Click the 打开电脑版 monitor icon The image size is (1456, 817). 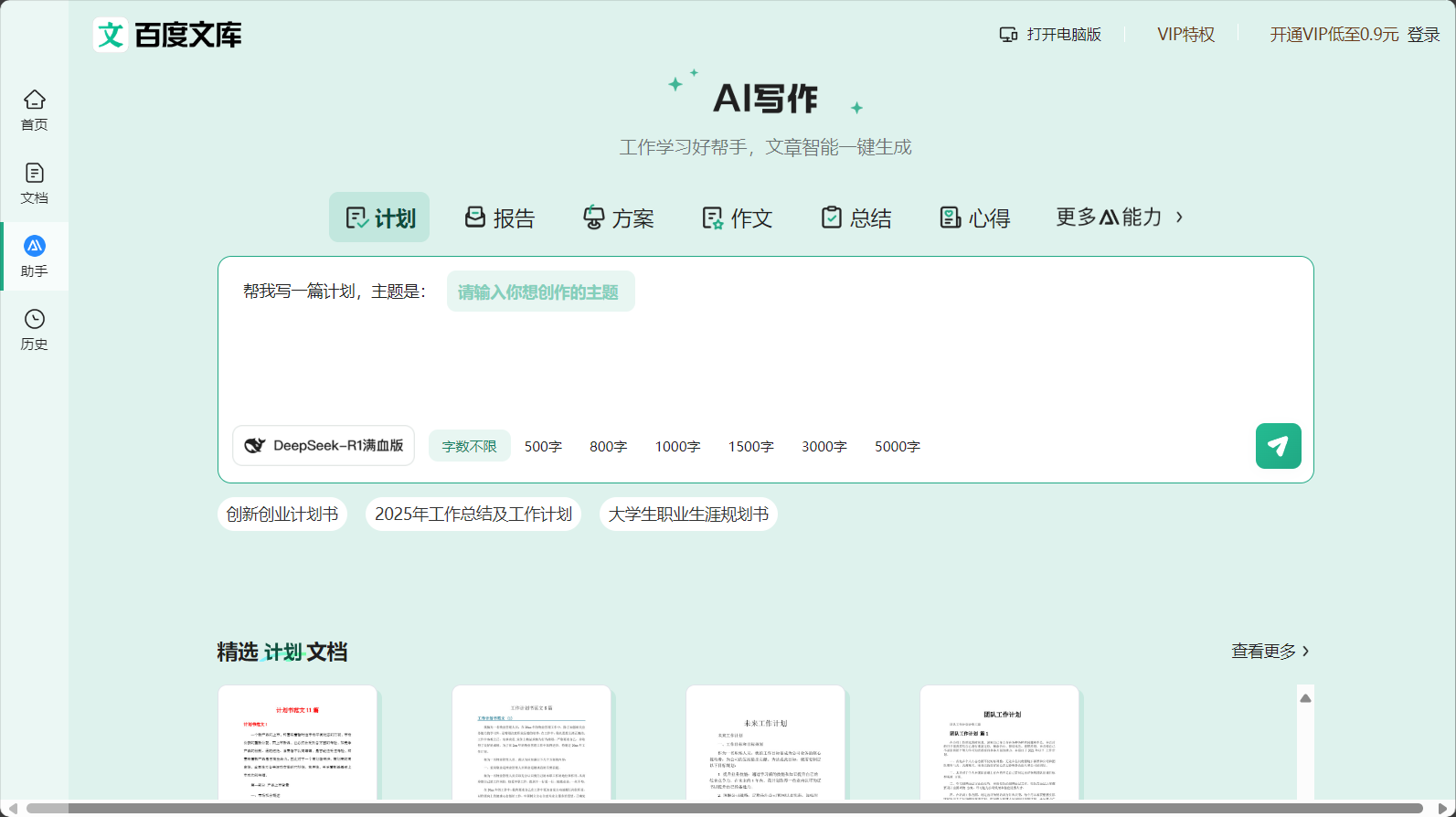point(1008,35)
